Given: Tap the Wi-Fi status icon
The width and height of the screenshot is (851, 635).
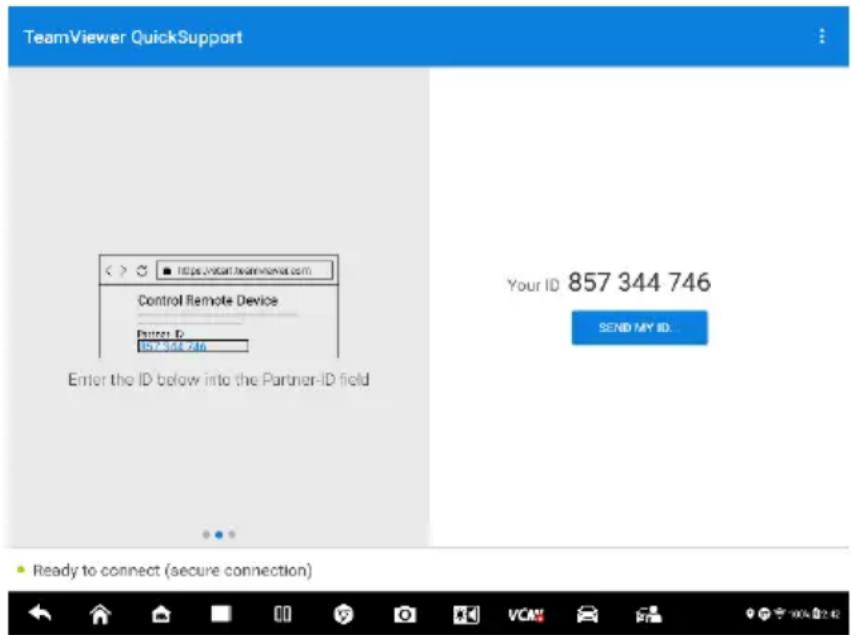Looking at the screenshot, I should (779, 613).
